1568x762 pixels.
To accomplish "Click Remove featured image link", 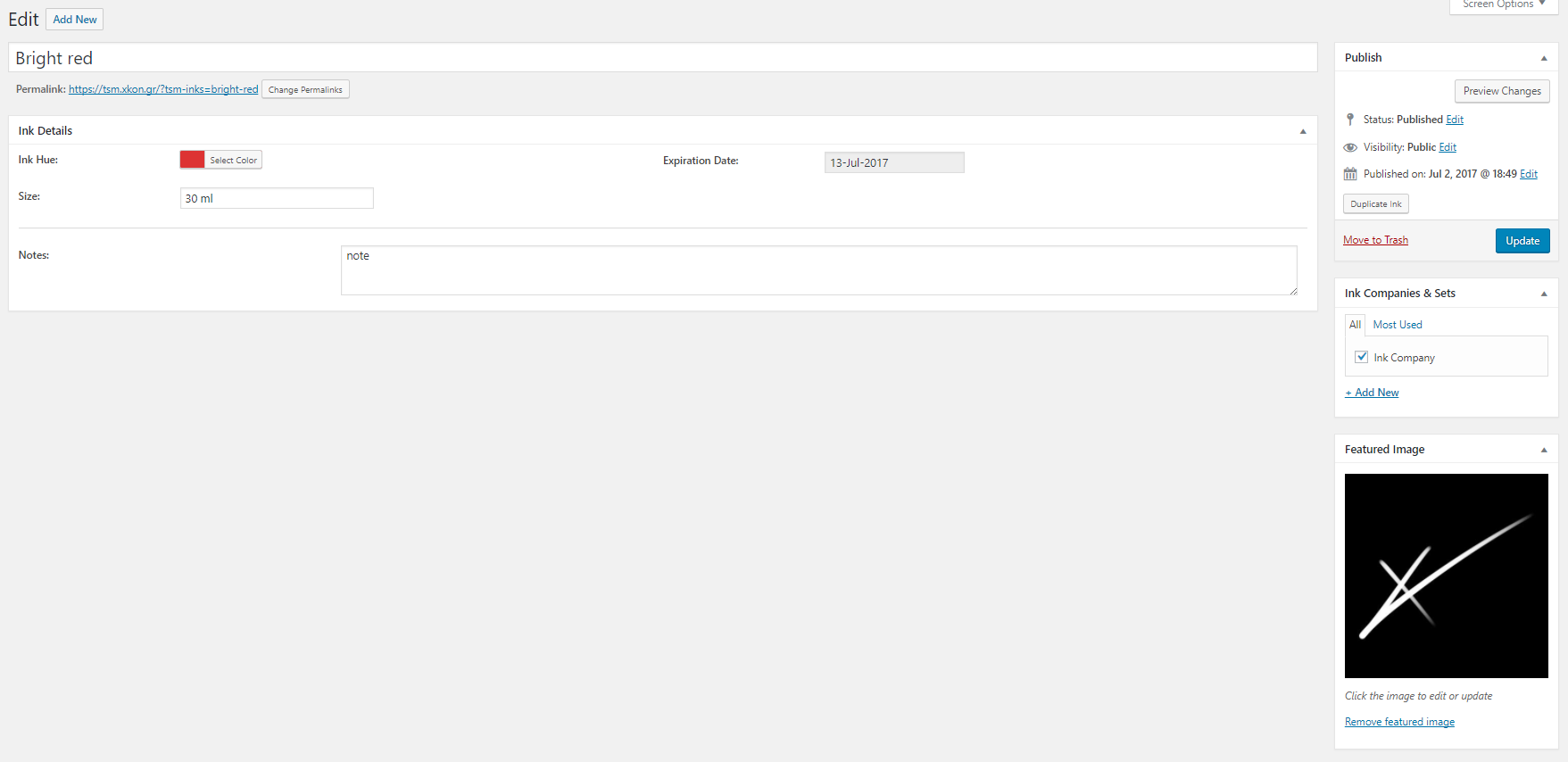I will pos(1399,722).
